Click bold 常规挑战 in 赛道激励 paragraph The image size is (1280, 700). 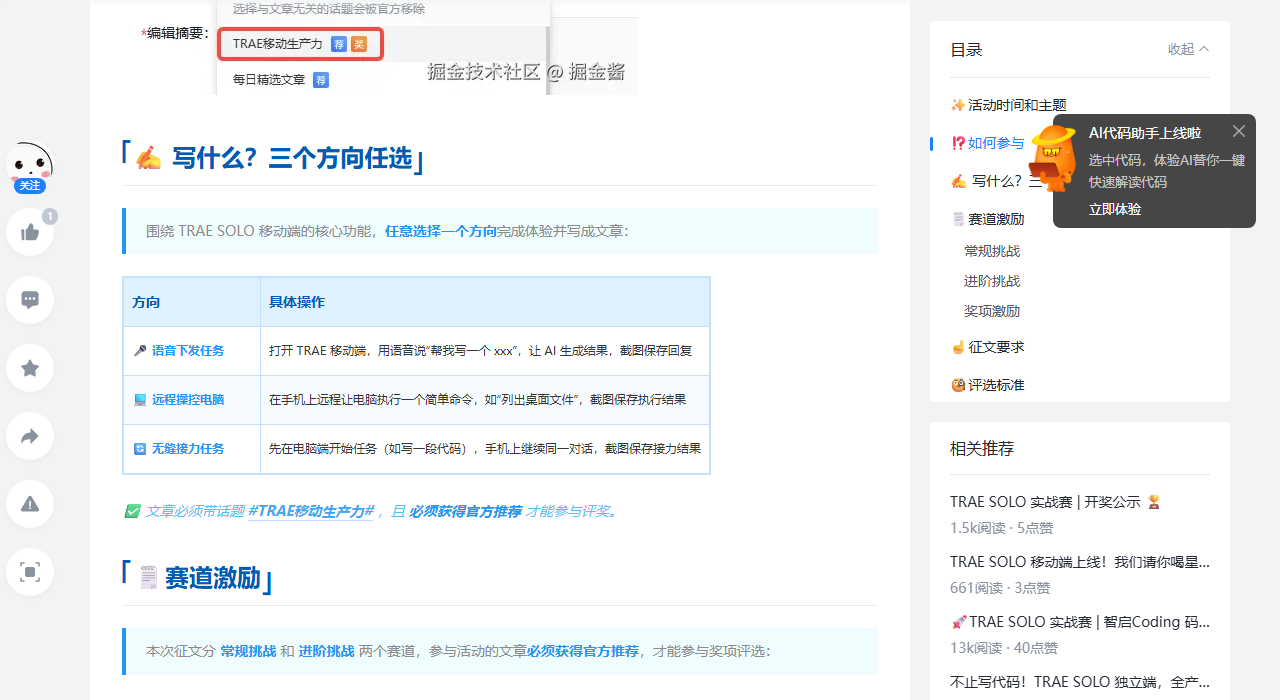coord(248,651)
